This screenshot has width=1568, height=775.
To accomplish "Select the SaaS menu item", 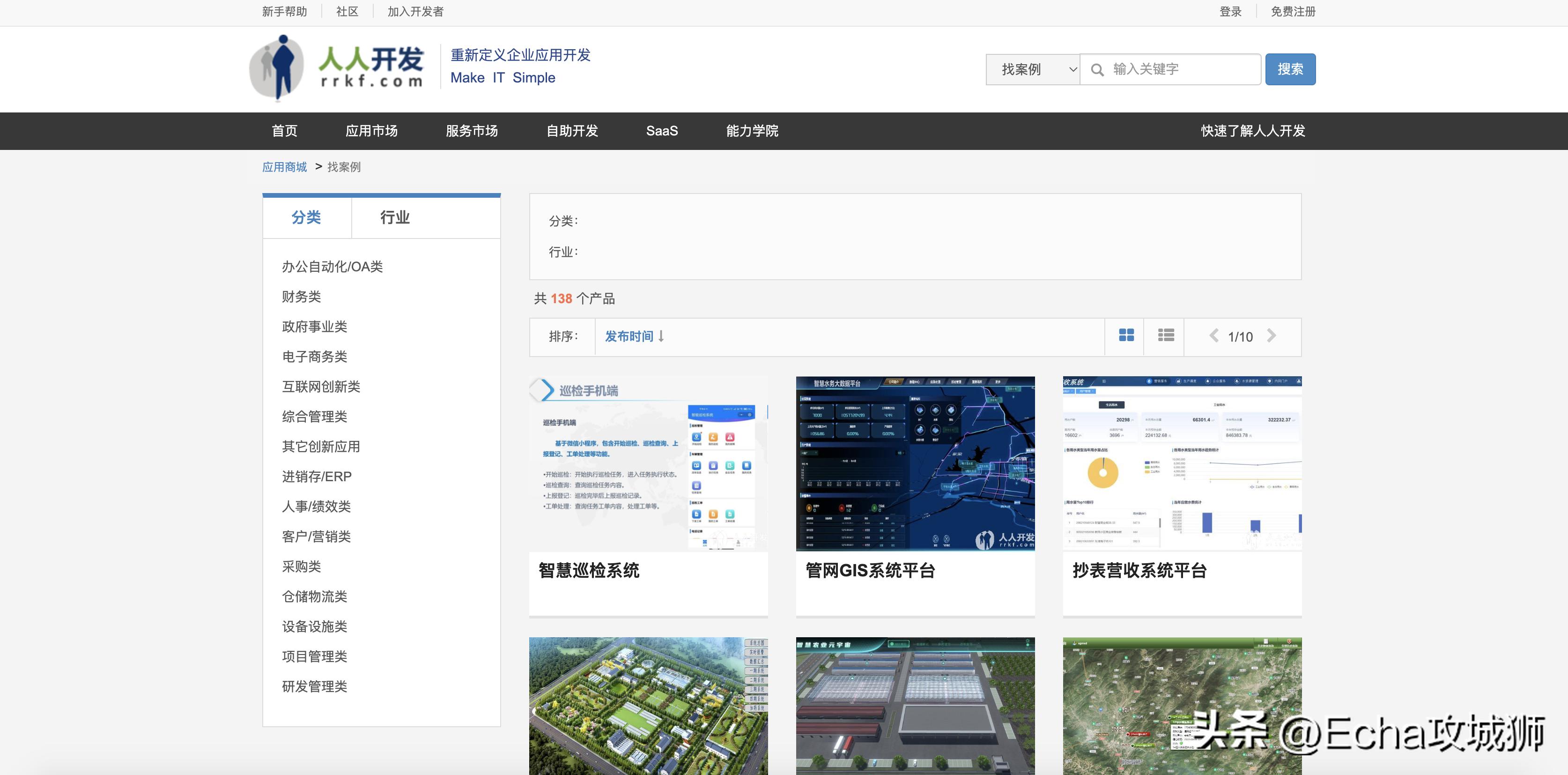I will coord(662,131).
